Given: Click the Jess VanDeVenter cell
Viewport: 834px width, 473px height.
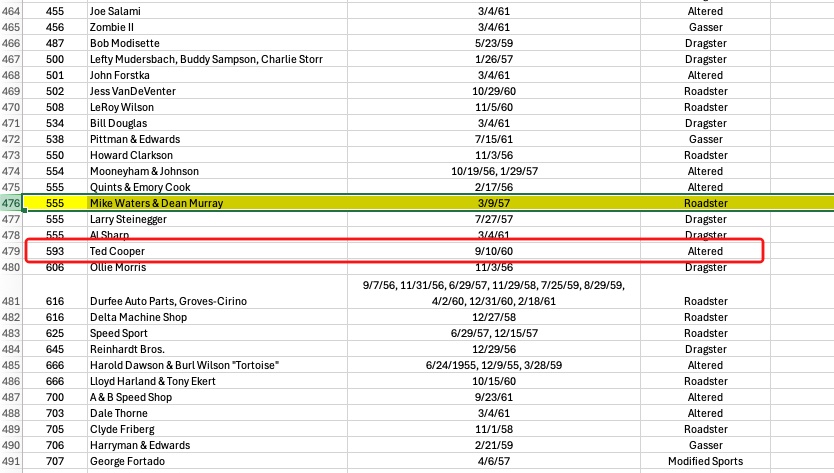Looking at the screenshot, I should pos(217,91).
